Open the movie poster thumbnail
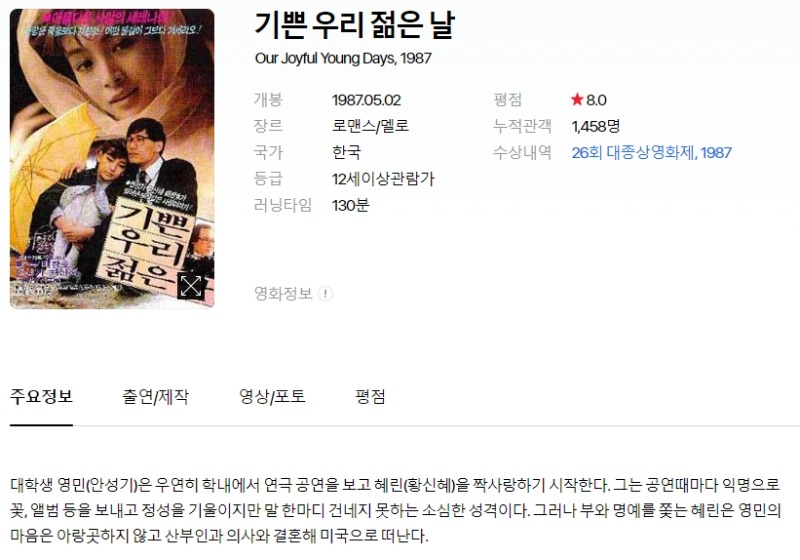Screen dimensions: 800x560 click(112, 159)
